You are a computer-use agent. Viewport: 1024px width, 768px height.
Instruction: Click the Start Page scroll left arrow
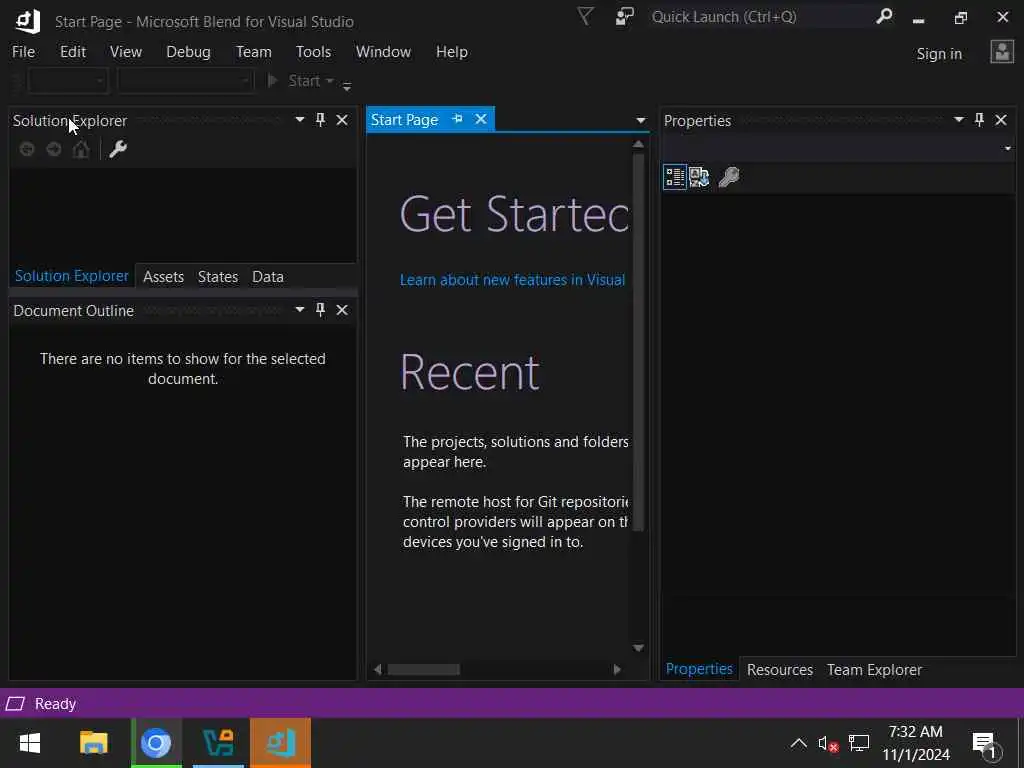click(377, 669)
